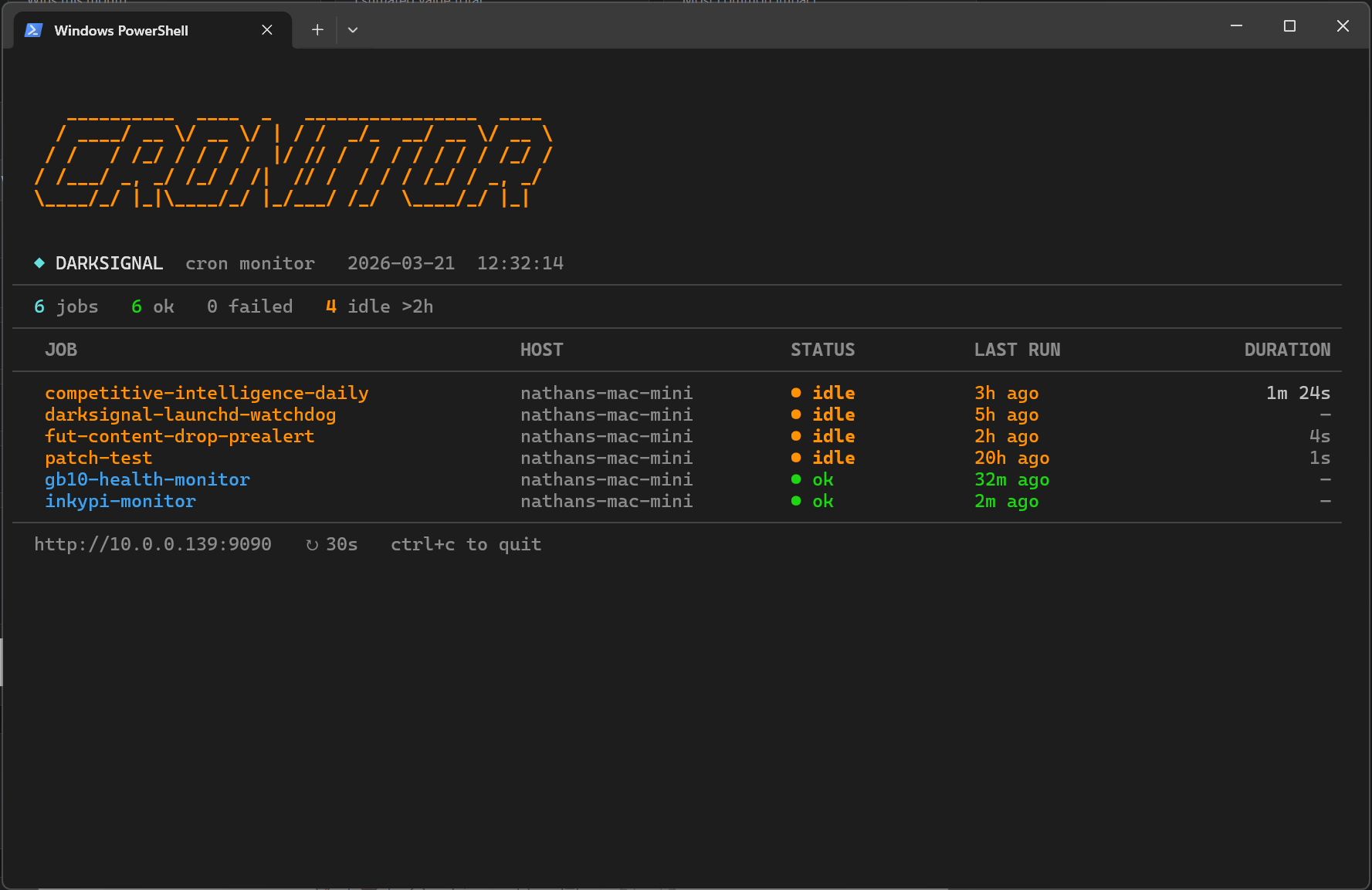This screenshot has width=1372, height=890.
Task: Click orange status dot for patch-test
Action: click(796, 458)
